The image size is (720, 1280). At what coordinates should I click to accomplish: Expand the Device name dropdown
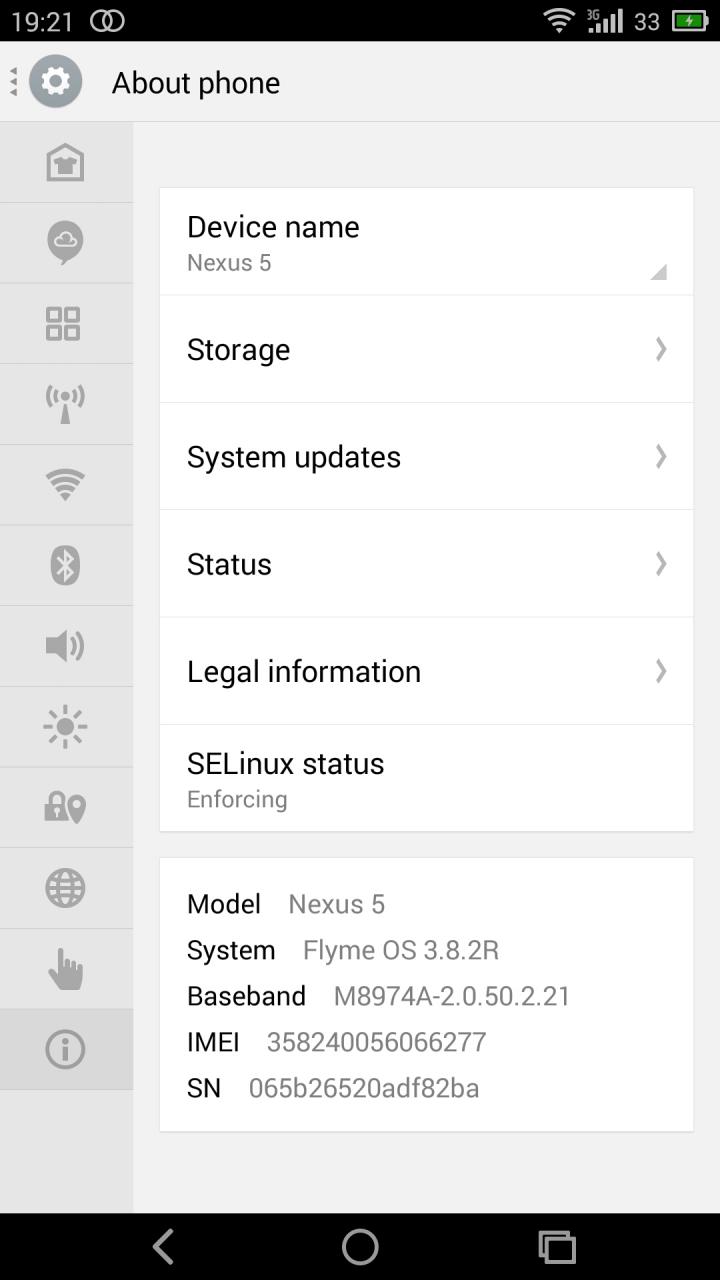tap(426, 243)
